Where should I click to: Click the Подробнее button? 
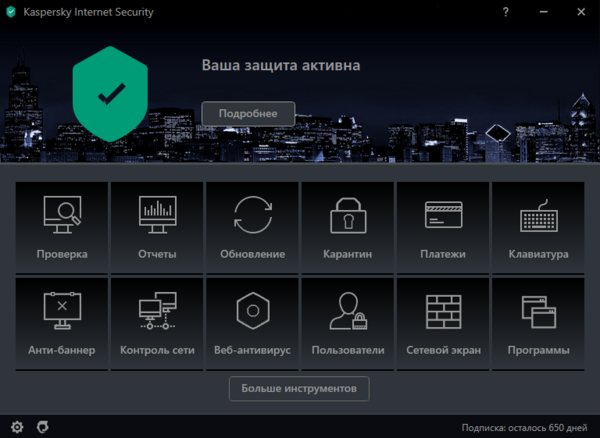tap(249, 113)
